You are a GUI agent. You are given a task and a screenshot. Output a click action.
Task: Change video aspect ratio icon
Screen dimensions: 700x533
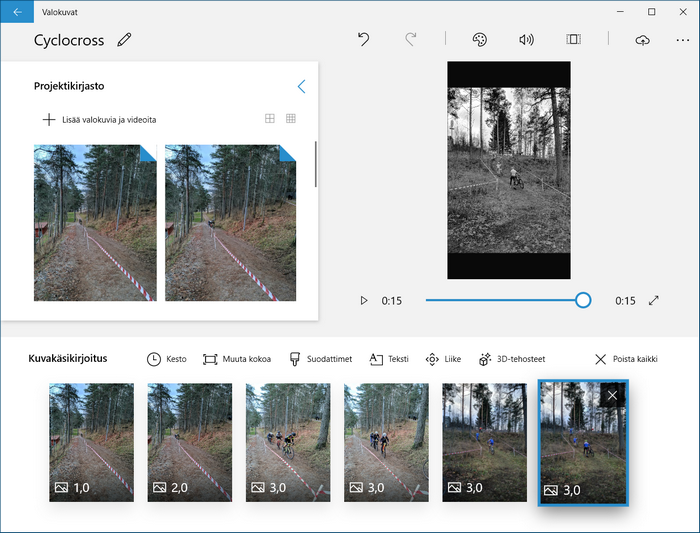[573, 40]
